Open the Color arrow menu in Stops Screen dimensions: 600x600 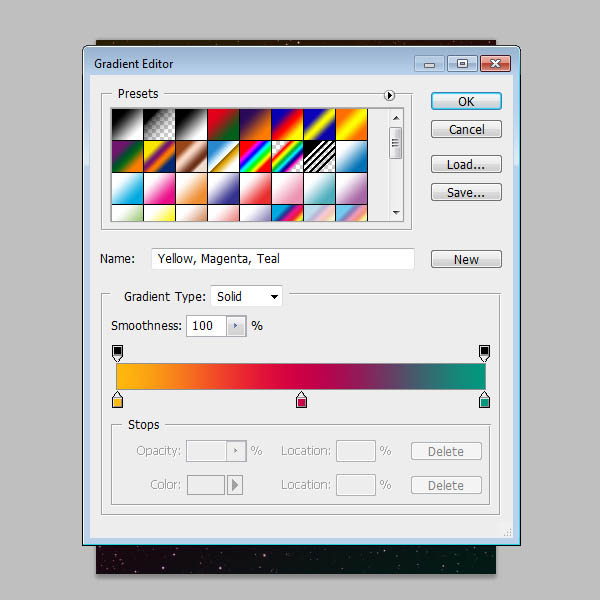coord(235,485)
